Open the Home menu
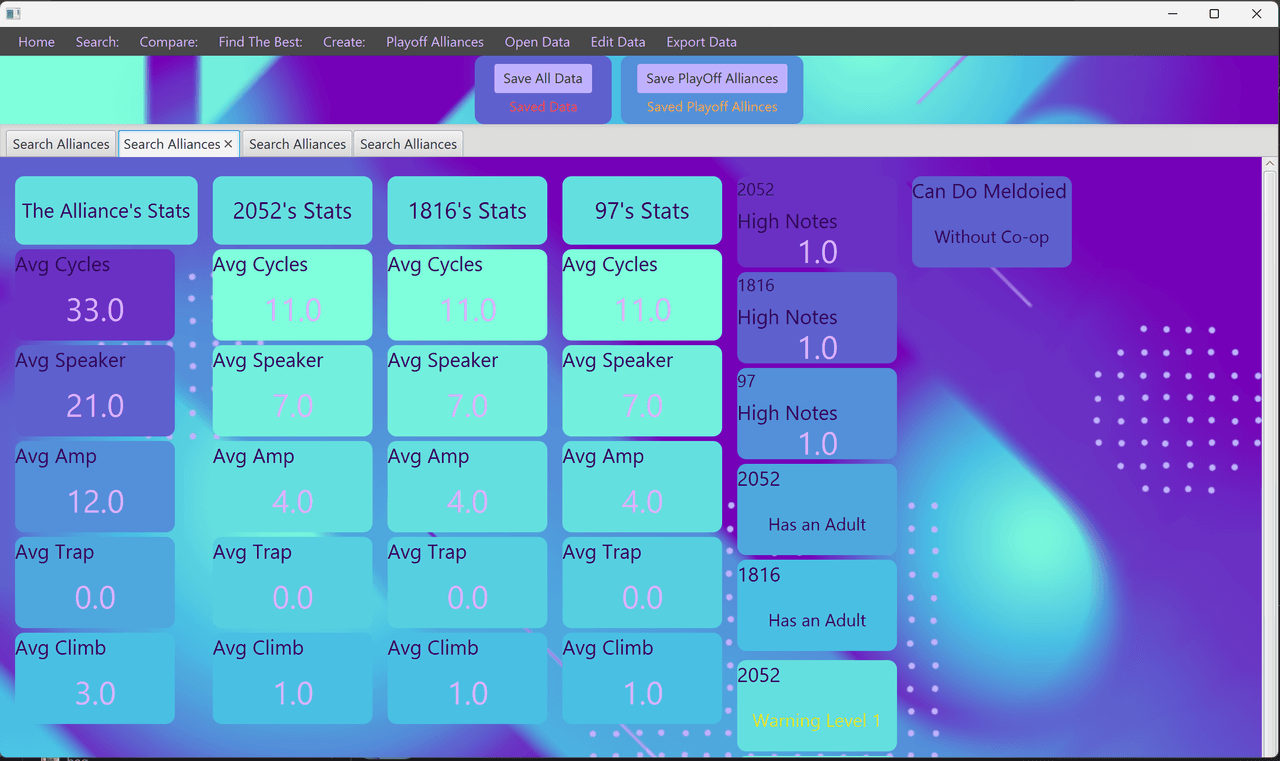This screenshot has width=1280, height=761. tap(37, 42)
